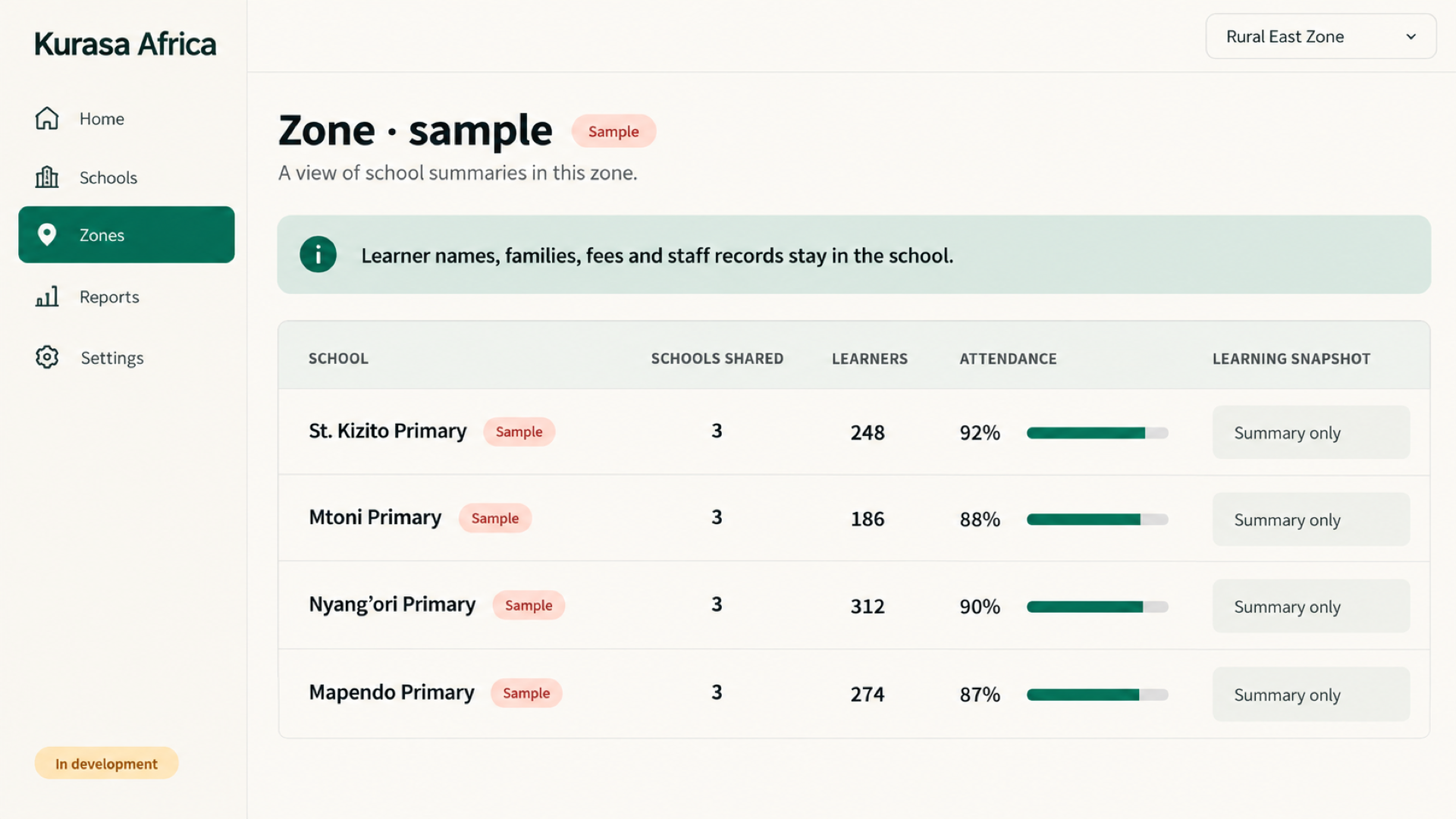The image size is (1456, 819).
Task: Click Summary only for St. Kizito Primary
Action: [1310, 432]
